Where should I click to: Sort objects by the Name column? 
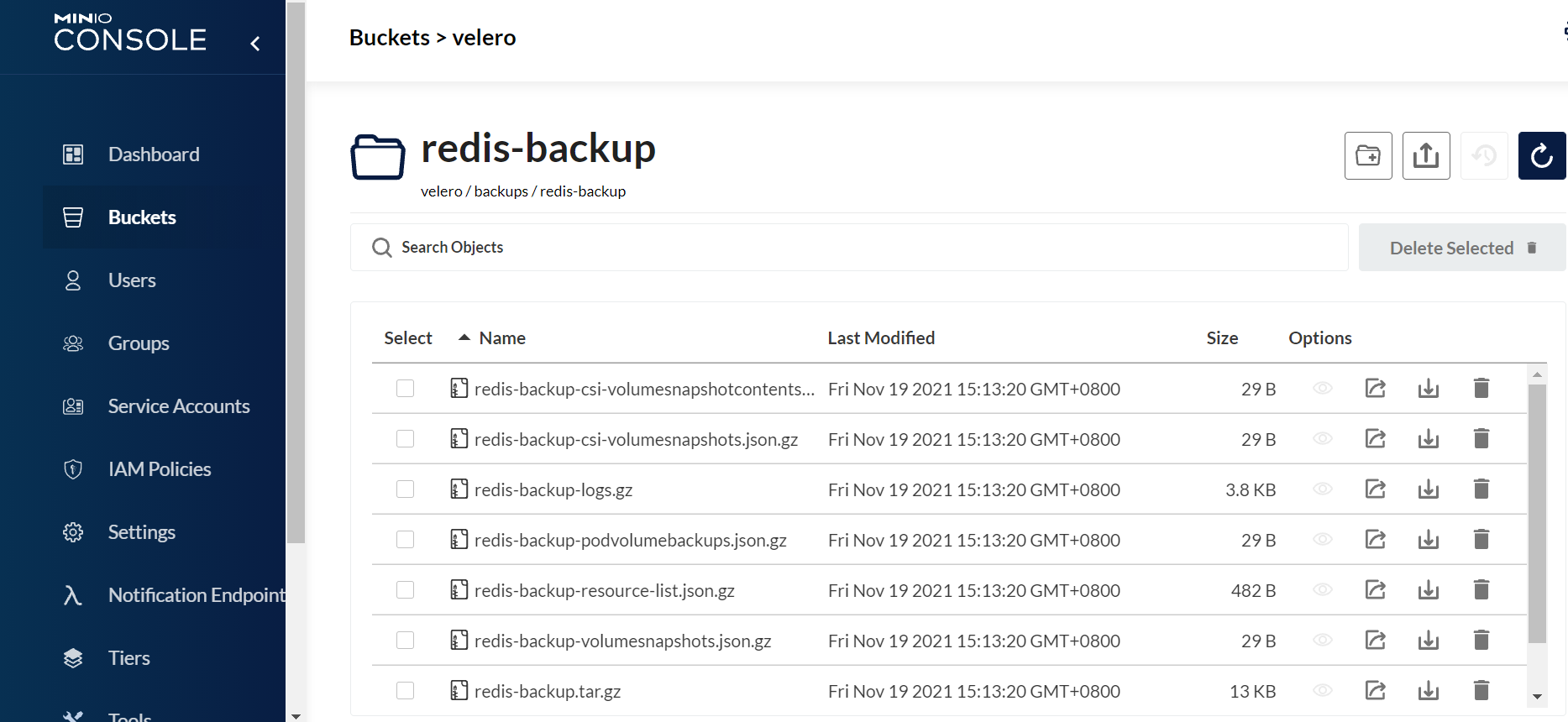tap(501, 338)
